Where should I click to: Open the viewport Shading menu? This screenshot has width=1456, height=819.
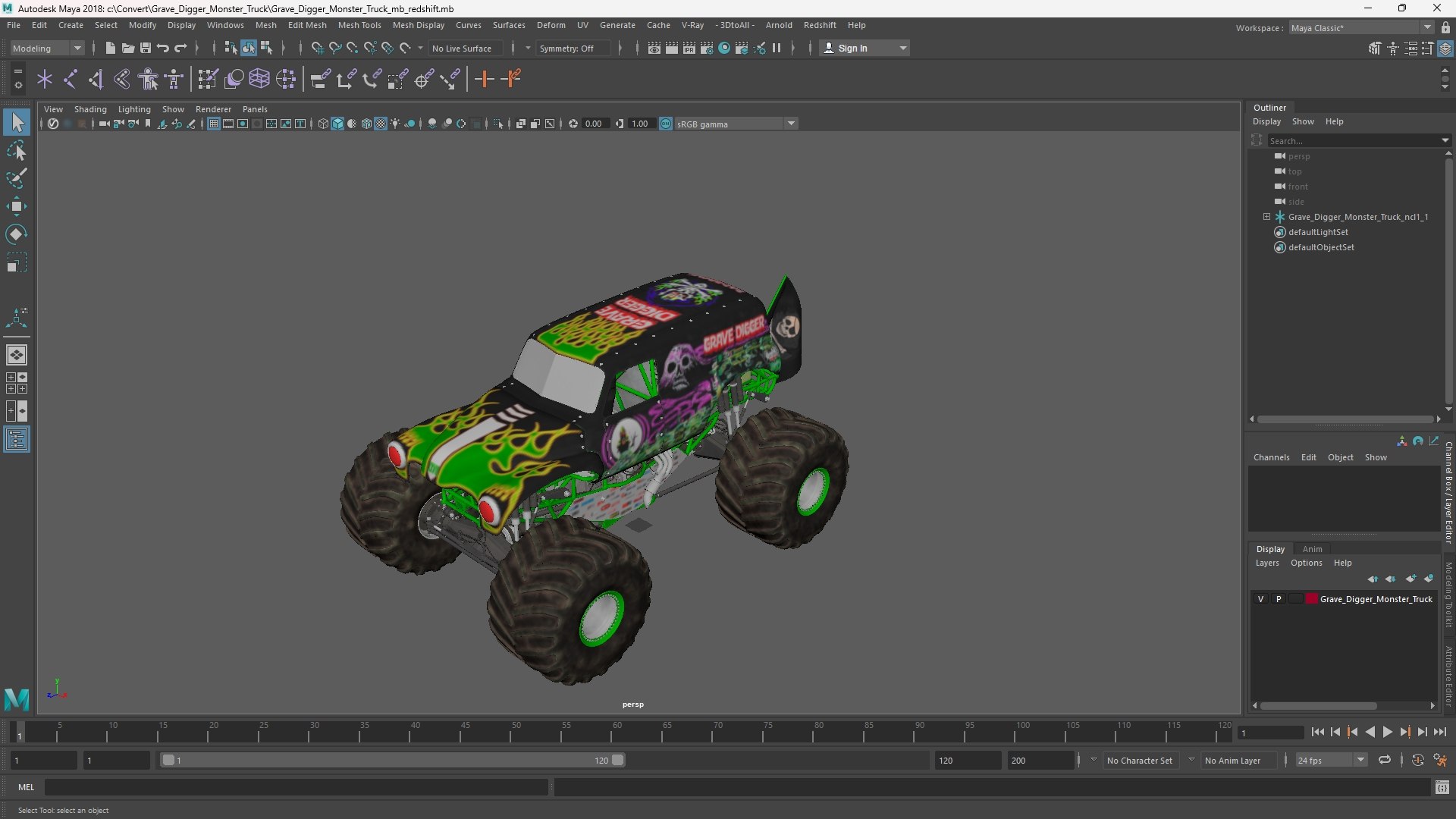[x=90, y=109]
